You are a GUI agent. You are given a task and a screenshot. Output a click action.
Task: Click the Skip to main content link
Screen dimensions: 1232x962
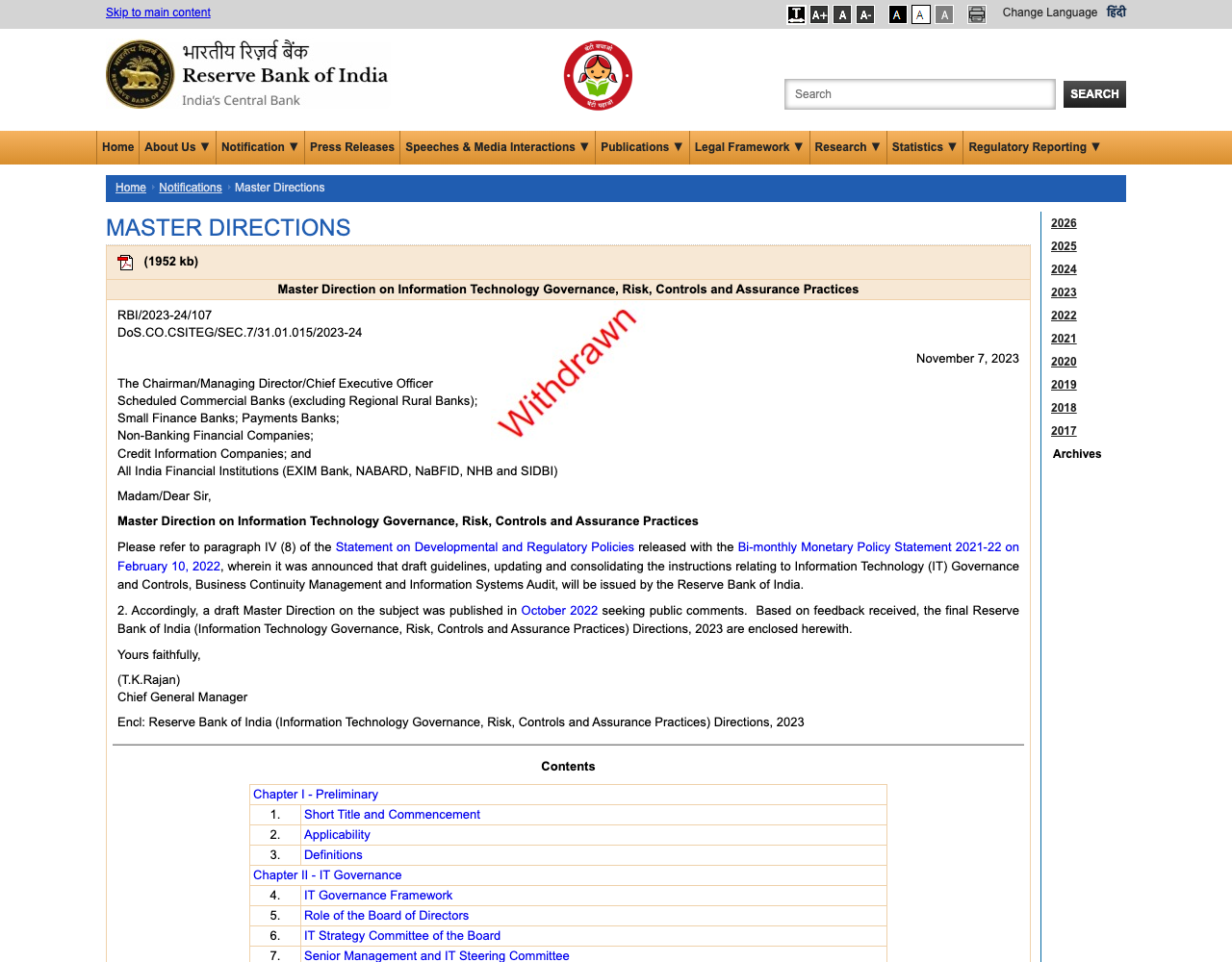[x=158, y=13]
